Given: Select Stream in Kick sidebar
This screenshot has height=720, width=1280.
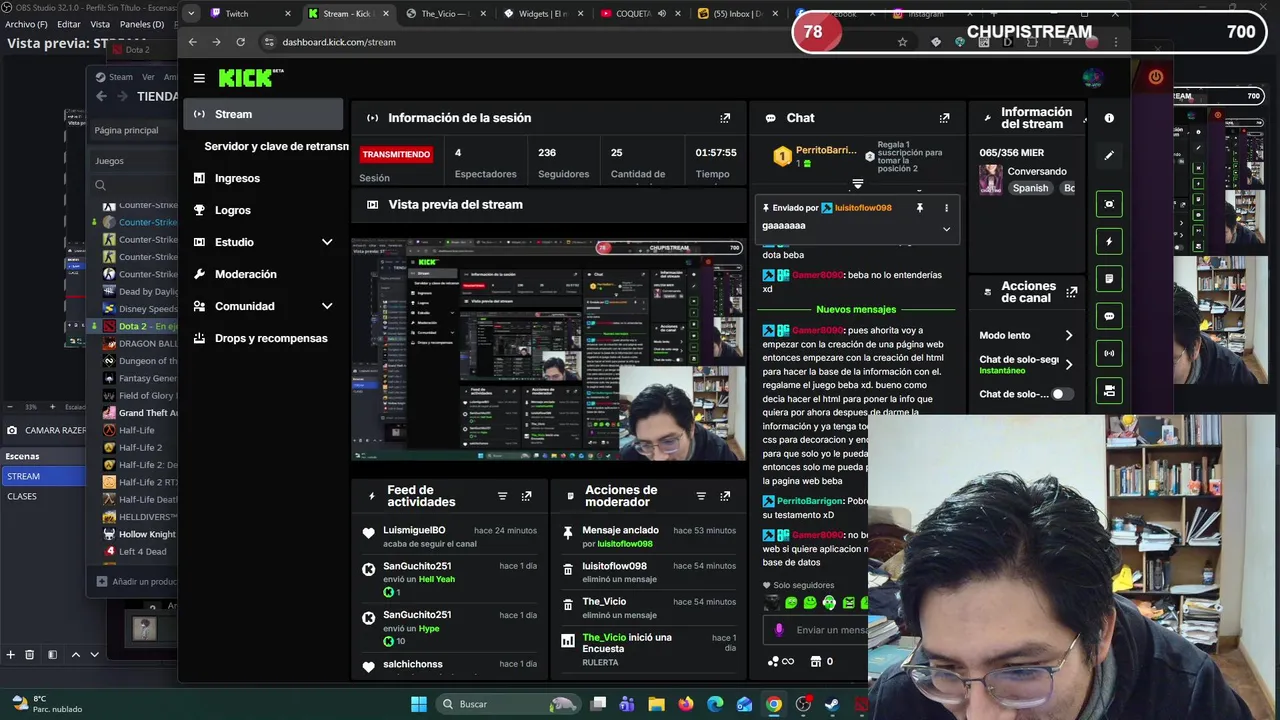Looking at the screenshot, I should pos(264,114).
